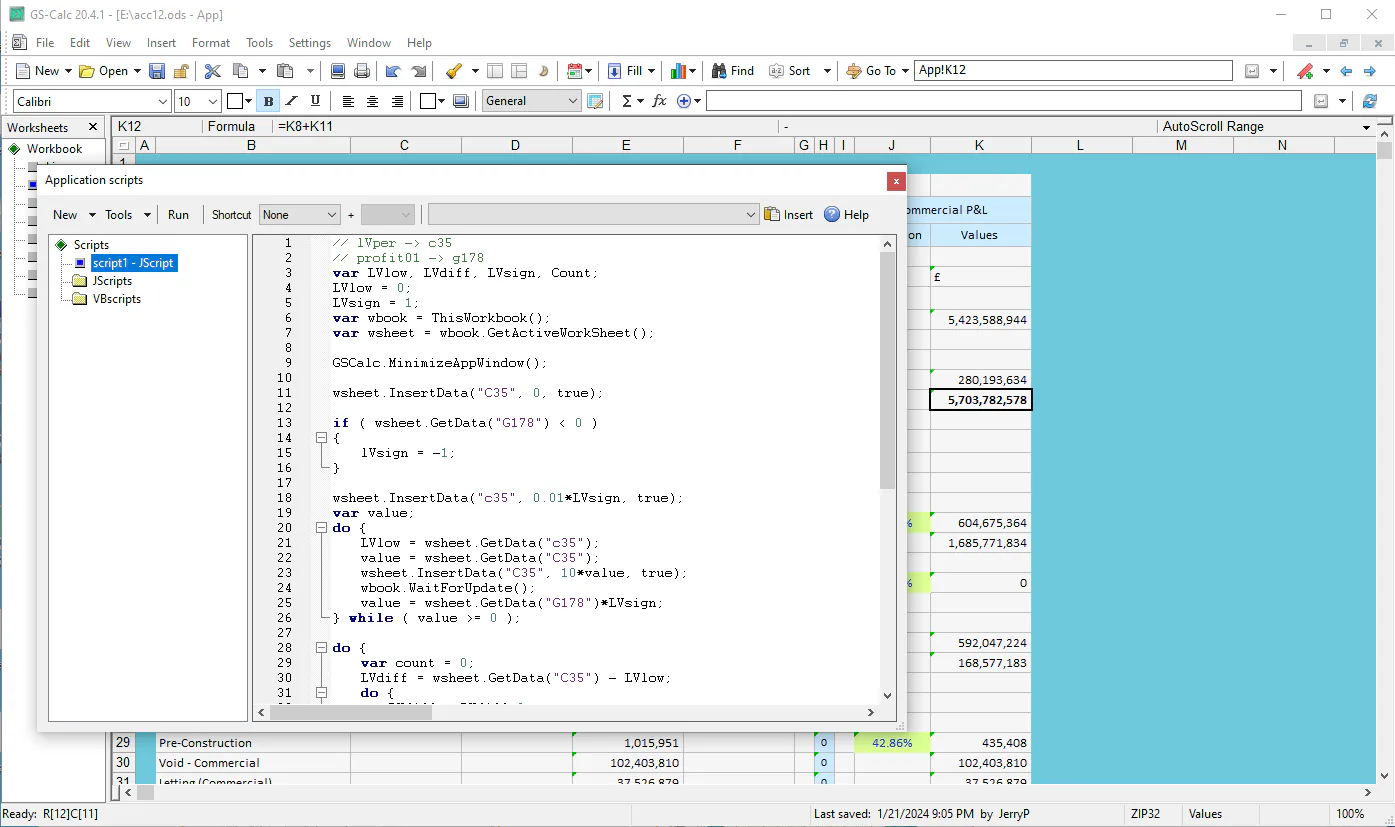Screen dimensions: 1395x827
Task: Click the Sort button
Action: click(789, 71)
